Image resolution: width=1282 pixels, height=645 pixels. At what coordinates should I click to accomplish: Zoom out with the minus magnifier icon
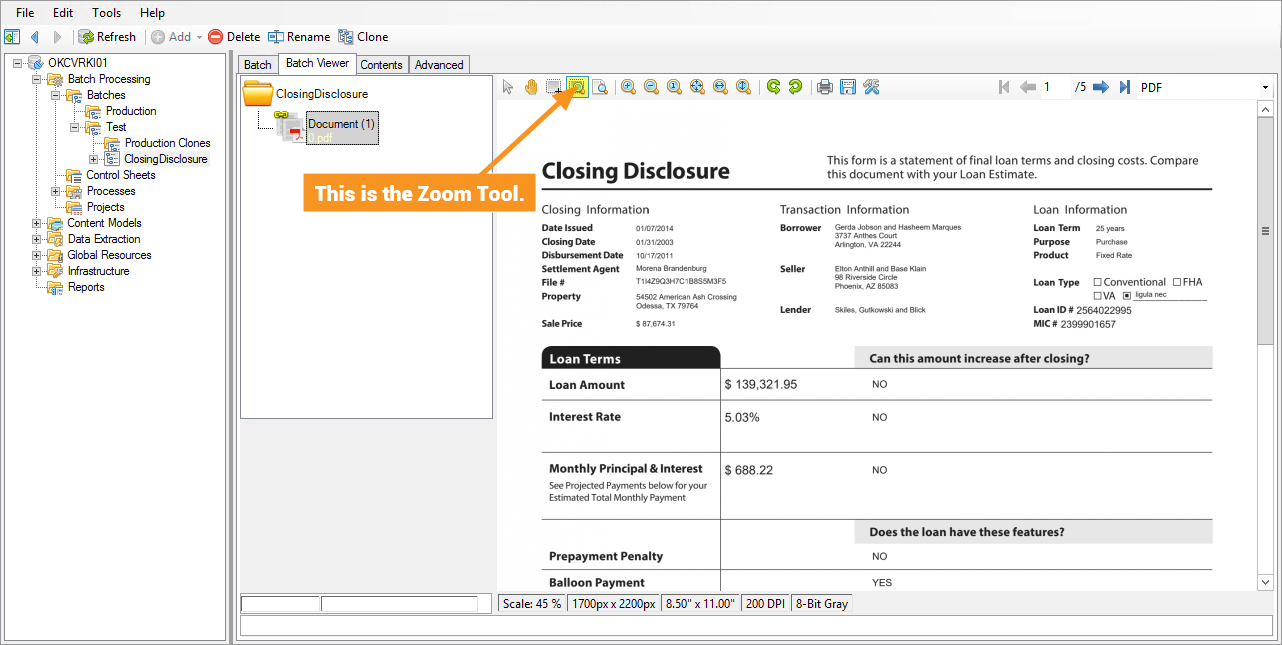click(x=651, y=87)
